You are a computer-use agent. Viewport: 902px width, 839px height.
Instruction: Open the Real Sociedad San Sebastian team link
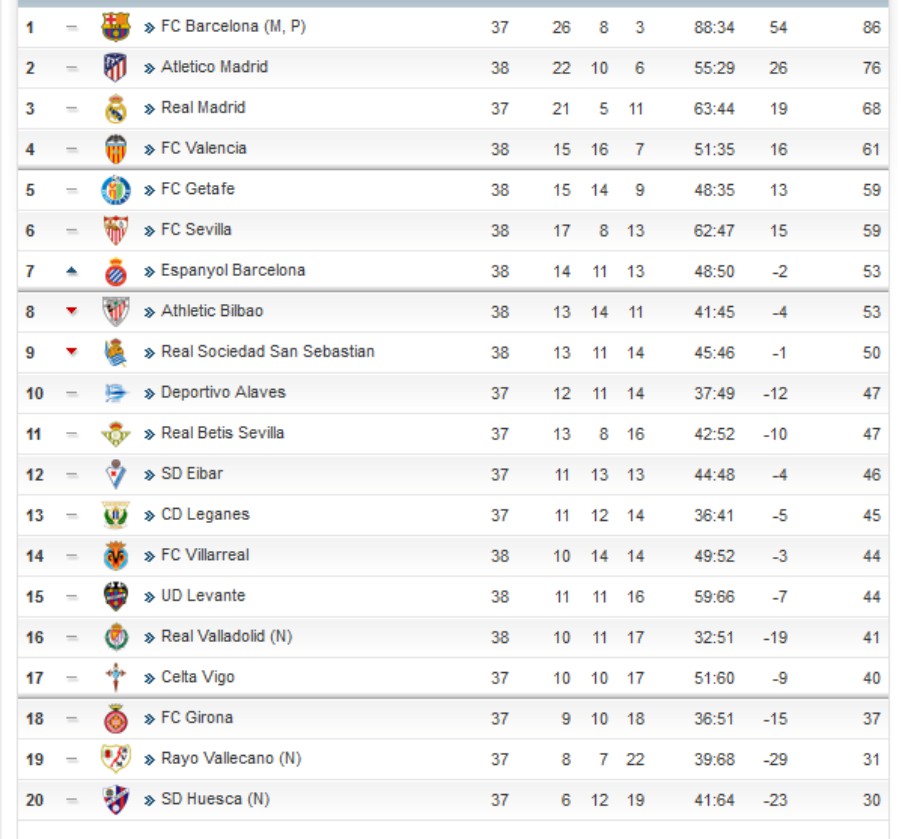point(267,352)
